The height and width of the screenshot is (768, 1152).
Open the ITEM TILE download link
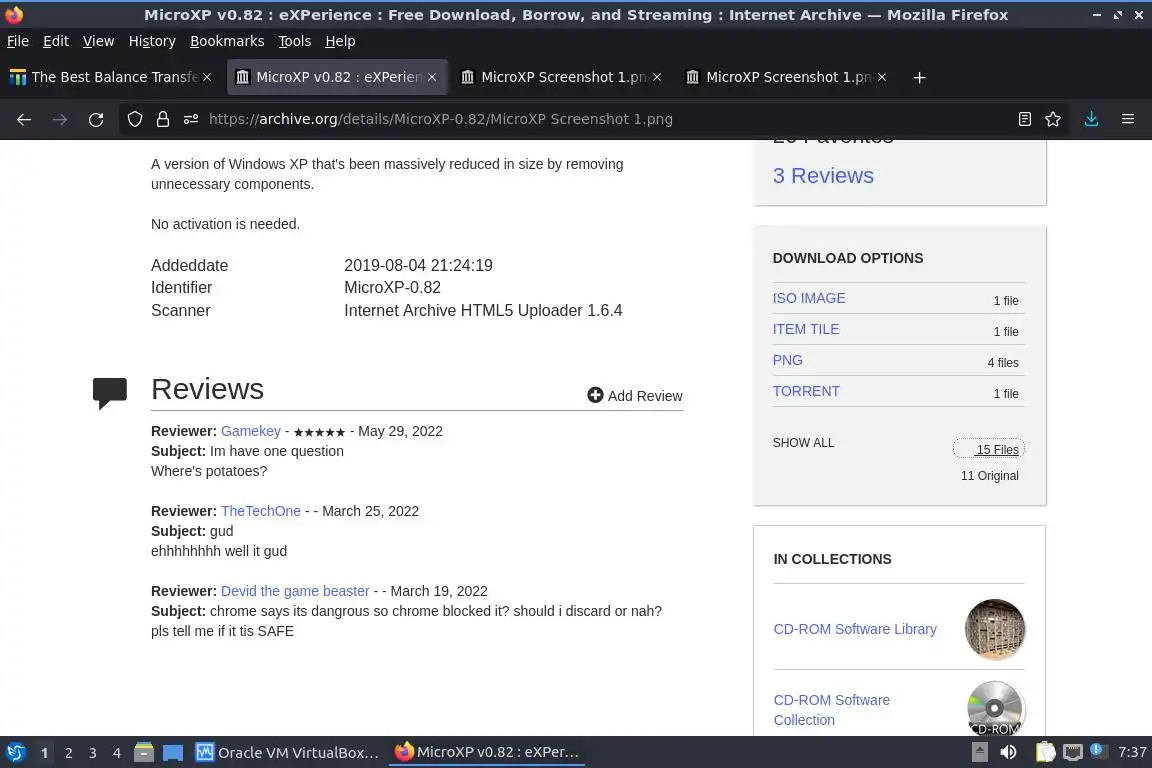(806, 329)
